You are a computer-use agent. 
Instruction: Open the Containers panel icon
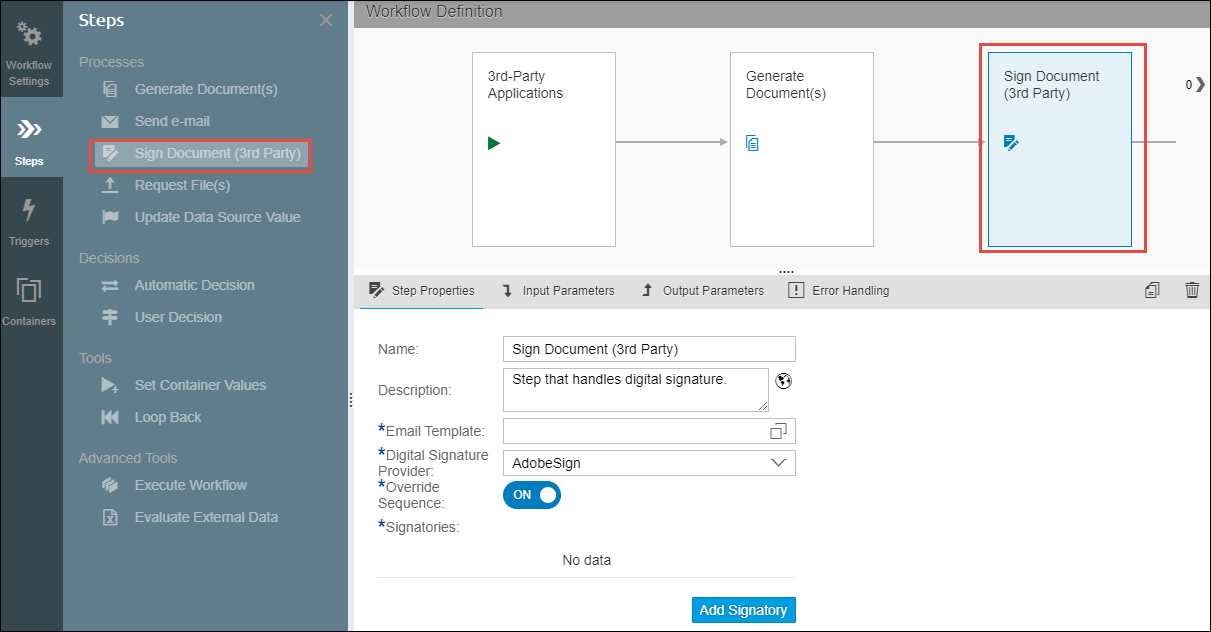(30, 299)
